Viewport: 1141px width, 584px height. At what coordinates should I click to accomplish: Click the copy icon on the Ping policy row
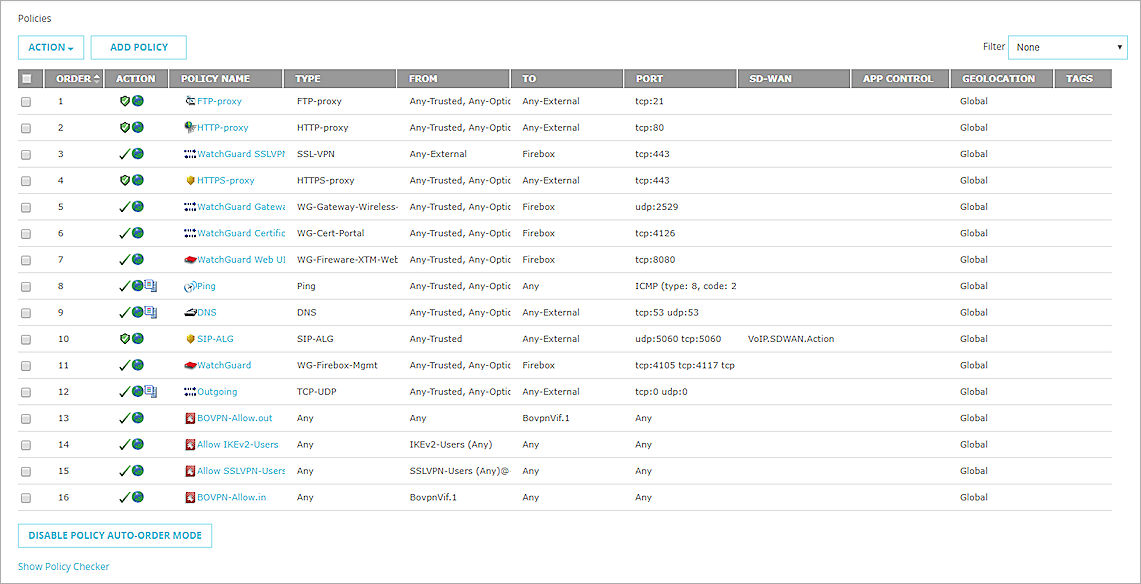pyautogui.click(x=150, y=285)
